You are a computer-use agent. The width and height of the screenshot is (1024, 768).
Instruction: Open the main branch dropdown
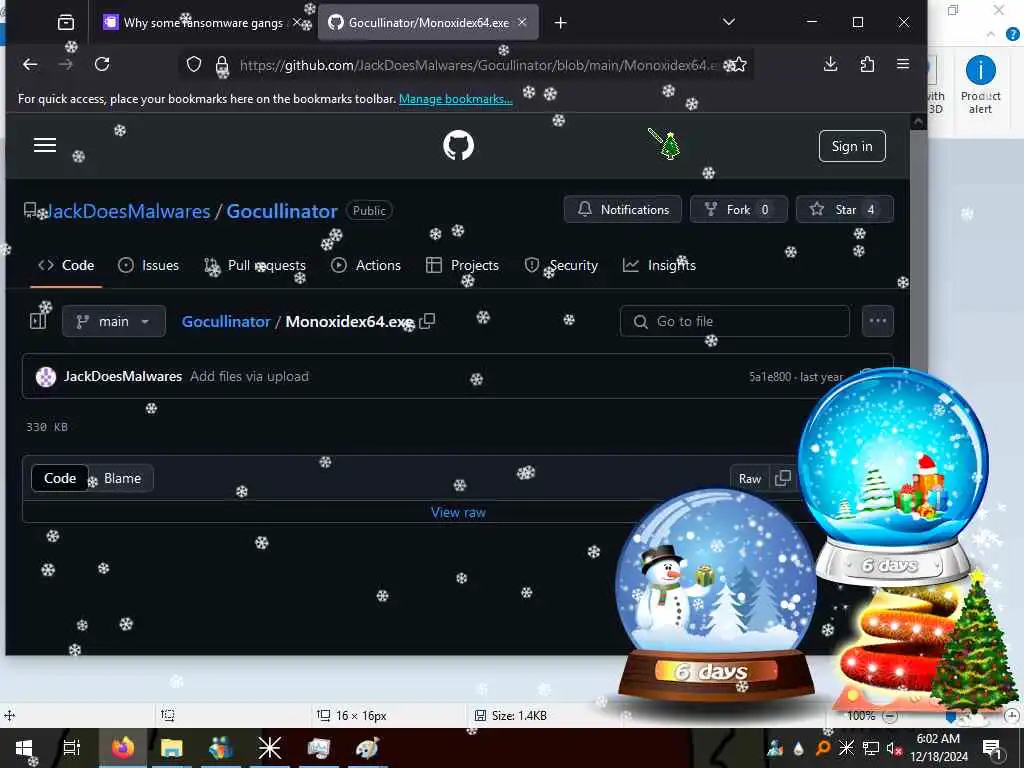[x=114, y=321]
